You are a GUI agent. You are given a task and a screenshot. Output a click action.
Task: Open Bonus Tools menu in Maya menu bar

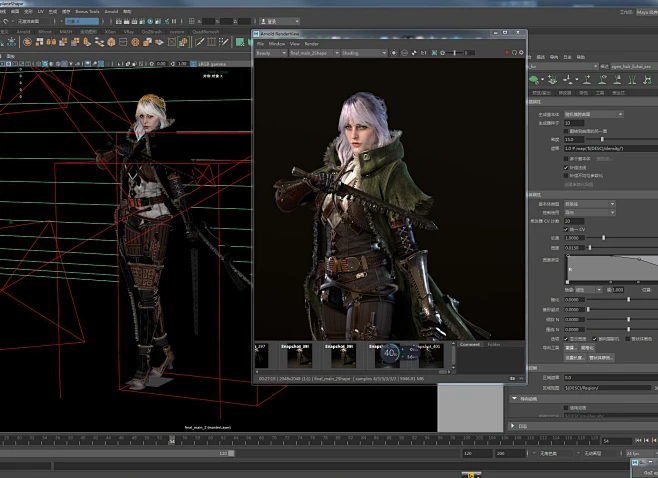(x=87, y=11)
